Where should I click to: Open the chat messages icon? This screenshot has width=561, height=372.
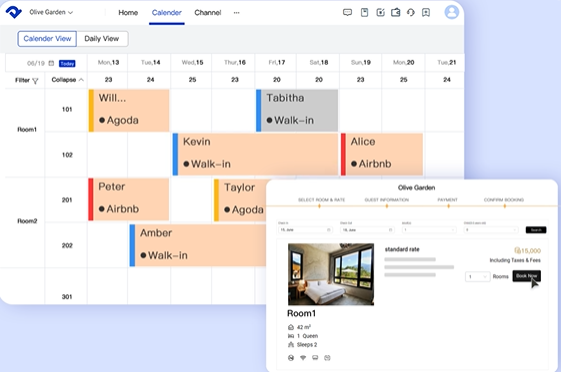(347, 13)
